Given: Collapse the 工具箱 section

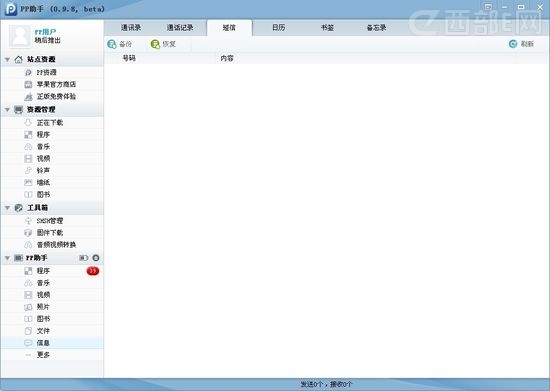Looking at the screenshot, I should pos(7,208).
